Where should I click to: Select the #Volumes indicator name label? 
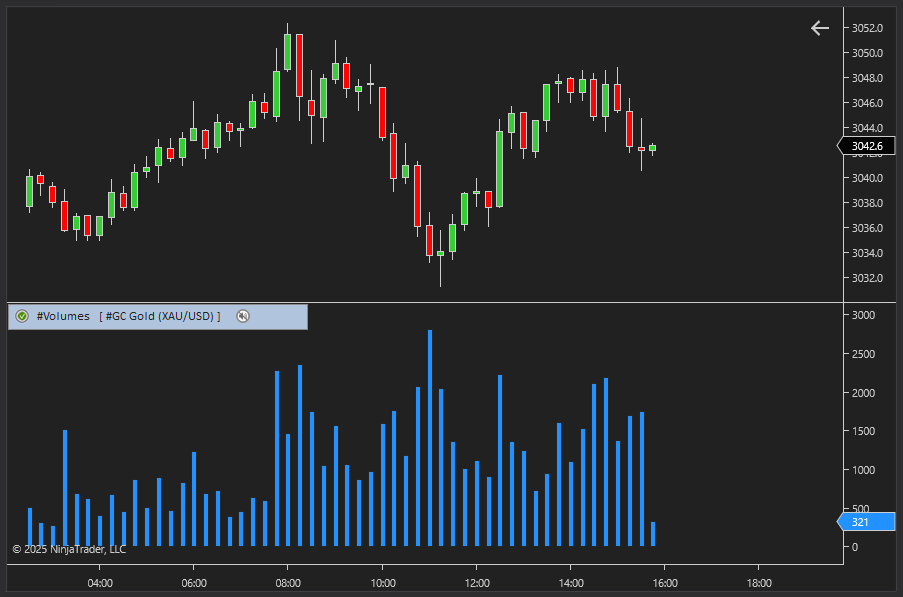point(63,316)
